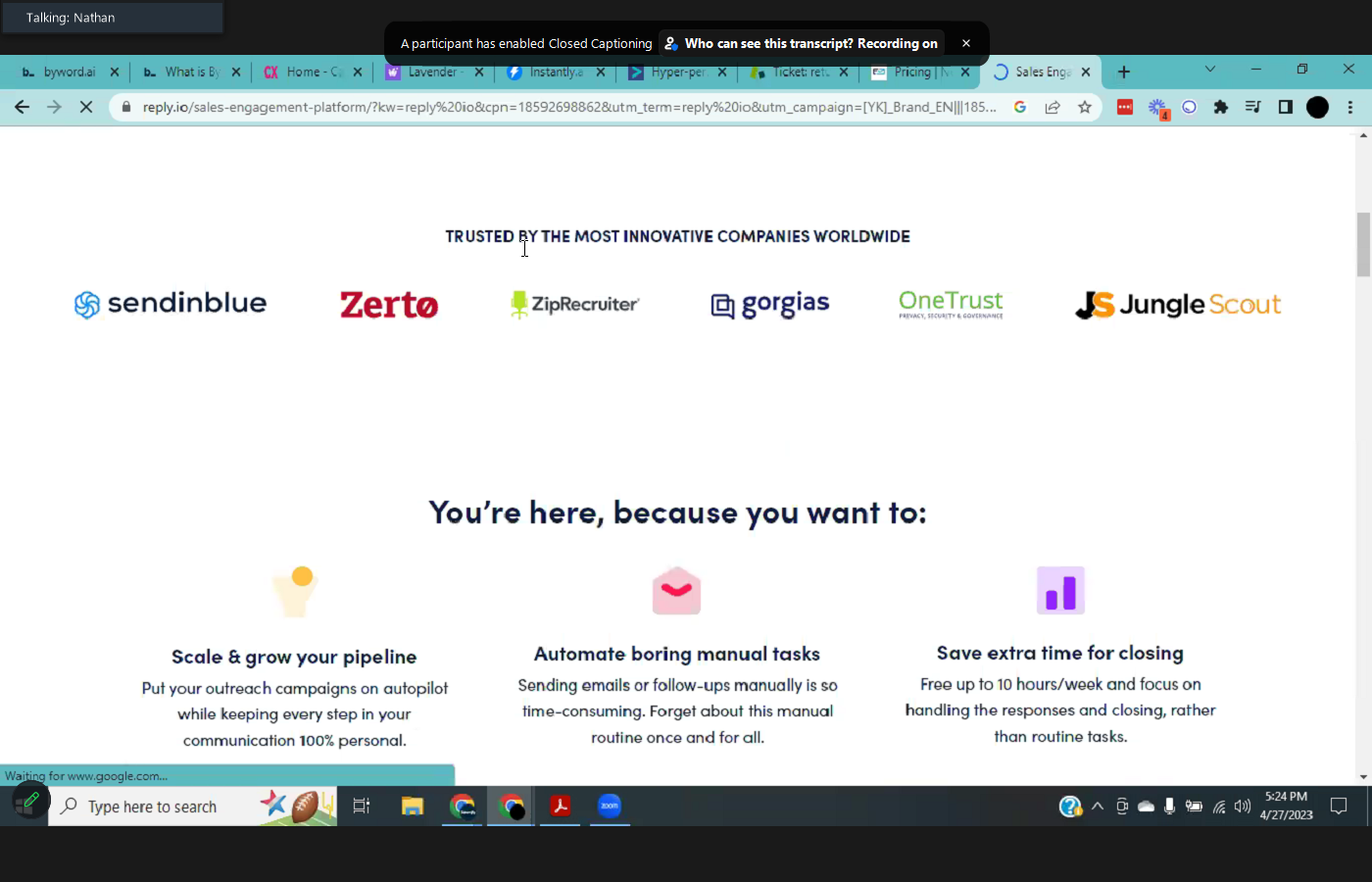Toggle the browser side panel icon
The width and height of the screenshot is (1372, 882).
click(1286, 107)
